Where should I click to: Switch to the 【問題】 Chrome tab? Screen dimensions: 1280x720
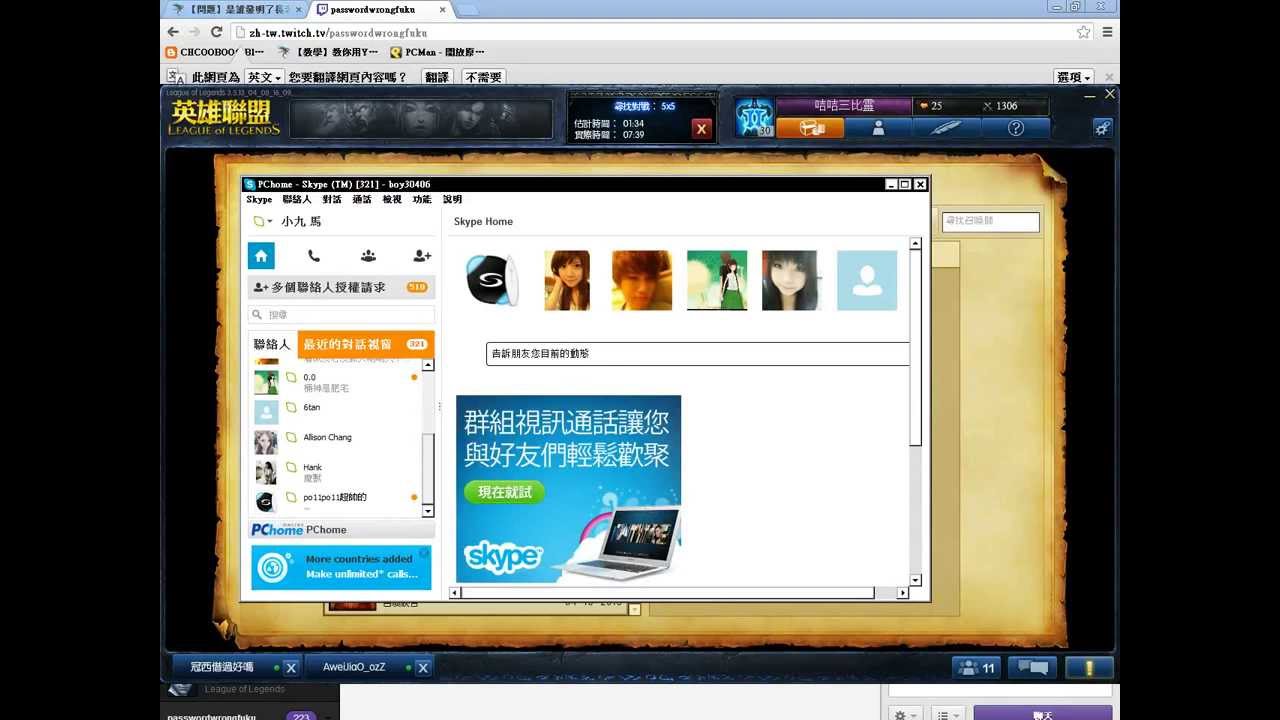235,9
